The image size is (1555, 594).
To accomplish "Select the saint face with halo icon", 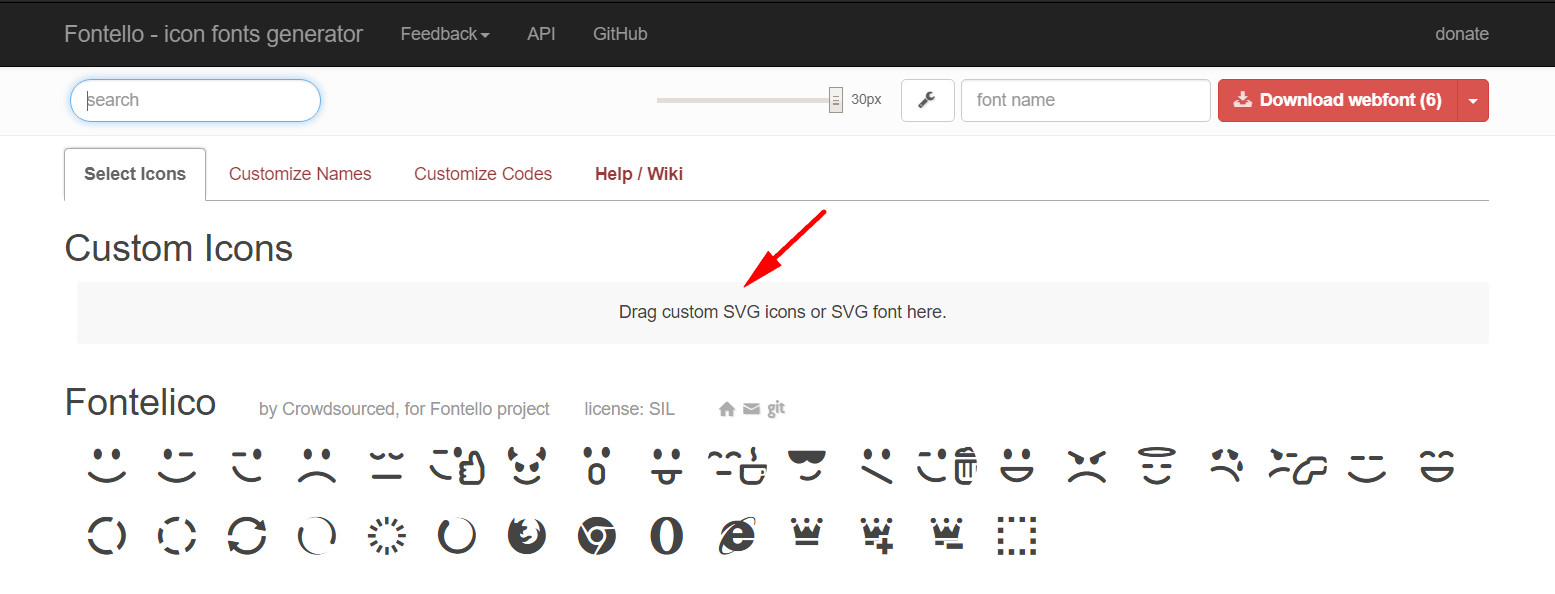I will pyautogui.click(x=1157, y=466).
